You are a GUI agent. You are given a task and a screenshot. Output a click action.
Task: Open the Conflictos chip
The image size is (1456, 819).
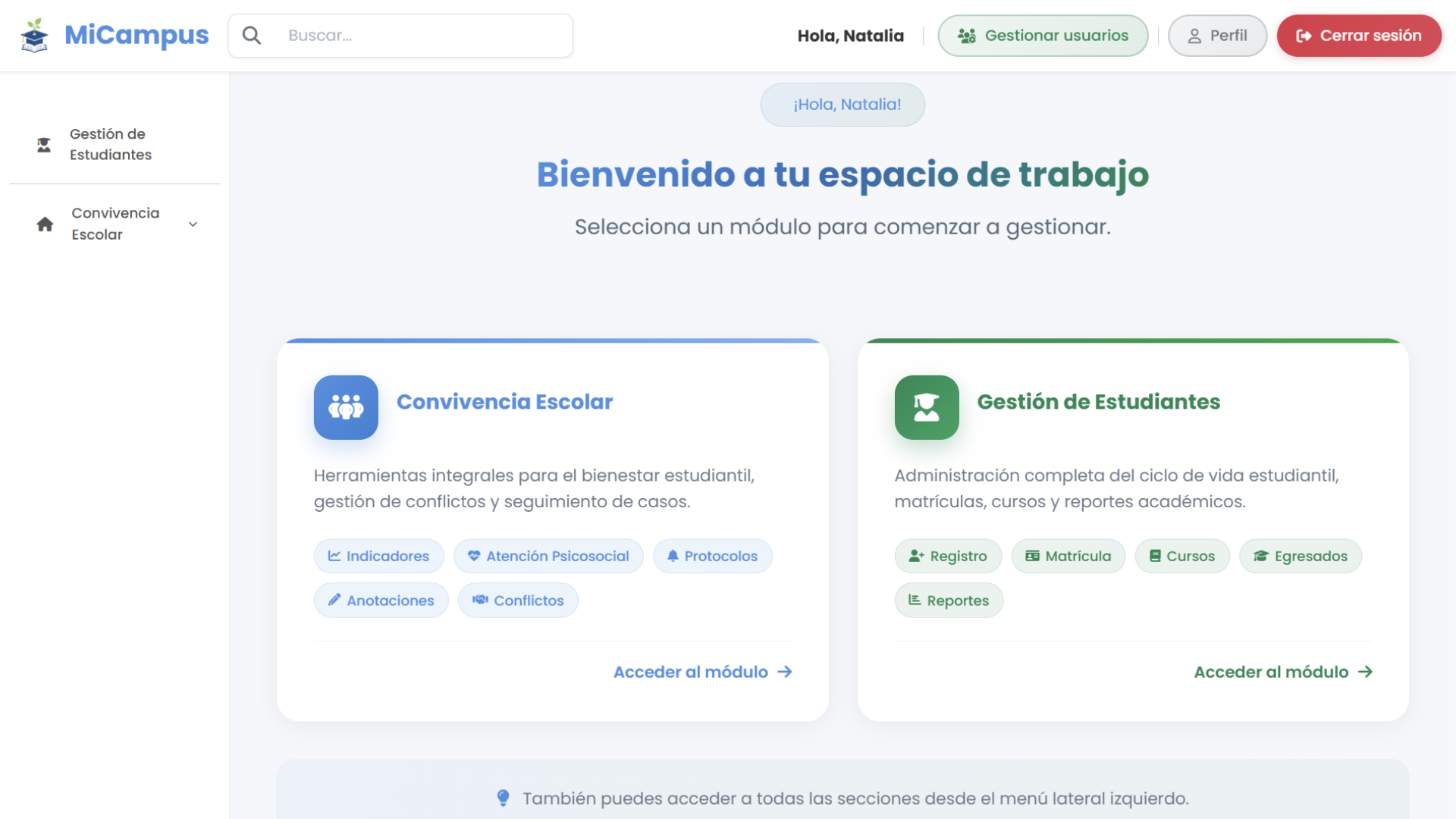pyautogui.click(x=518, y=600)
